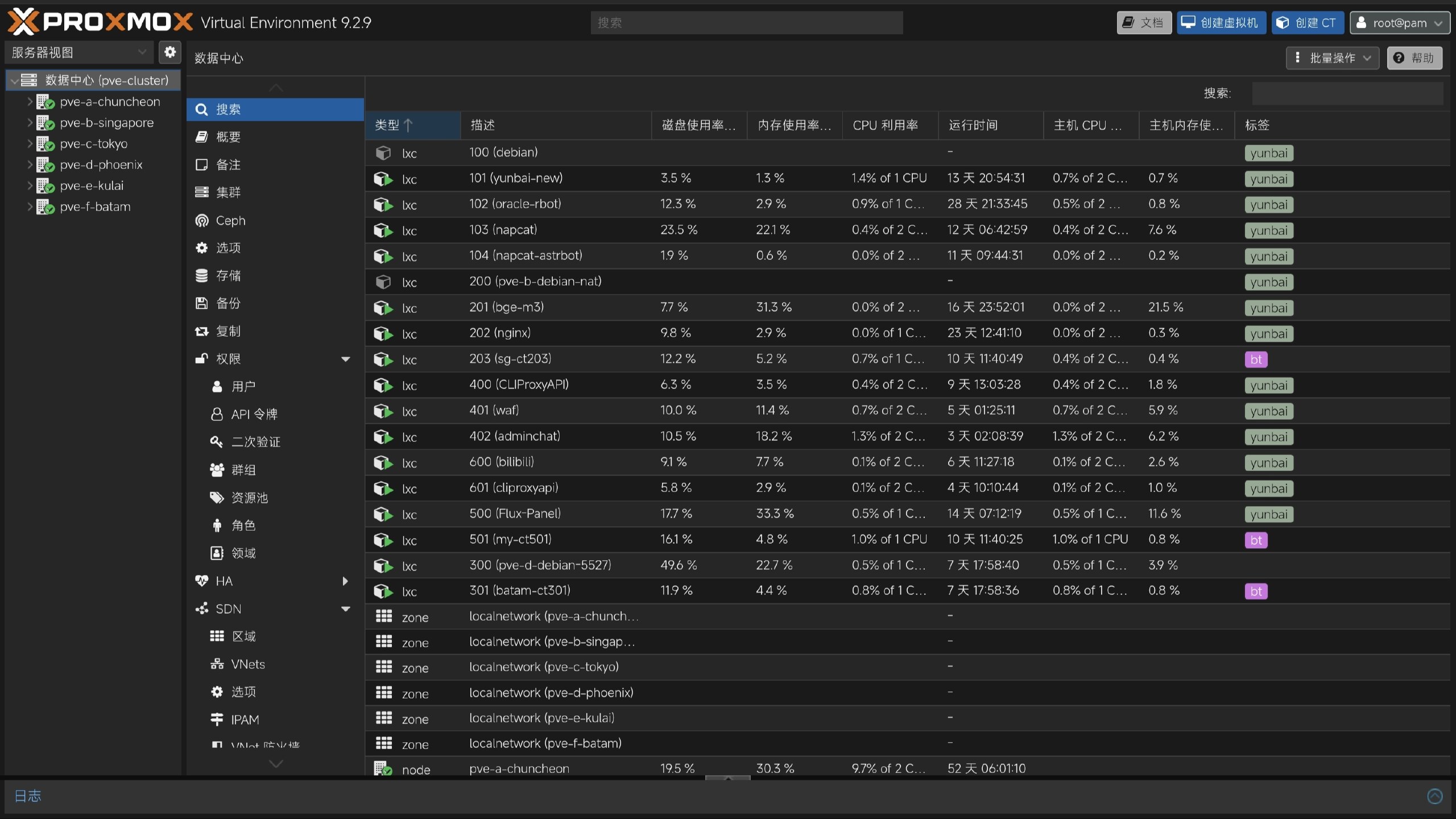Image resolution: width=1456 pixels, height=819 pixels.
Task: Click the 创建虚拟机 button
Action: (x=1222, y=23)
